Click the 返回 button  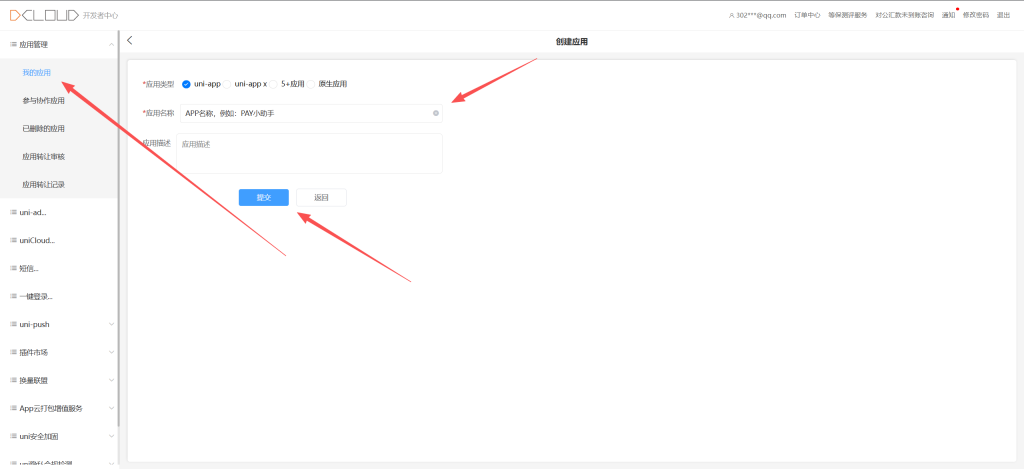click(x=321, y=197)
